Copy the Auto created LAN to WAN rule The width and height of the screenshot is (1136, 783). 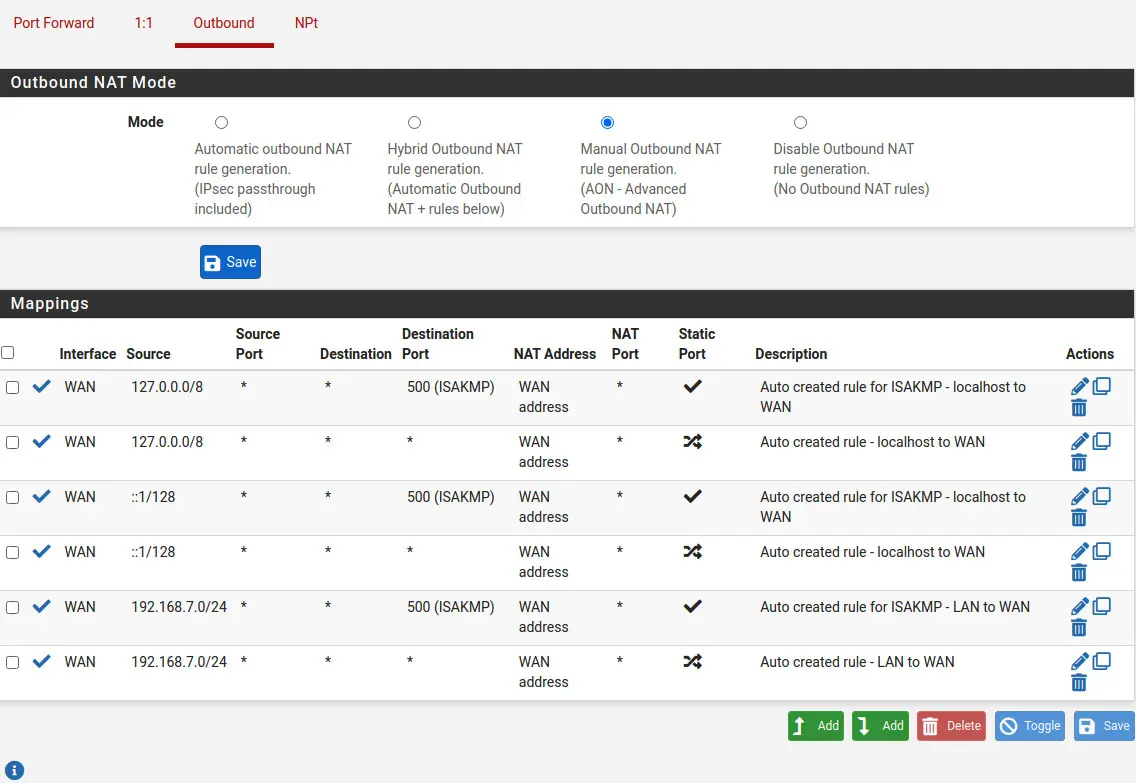point(1102,661)
